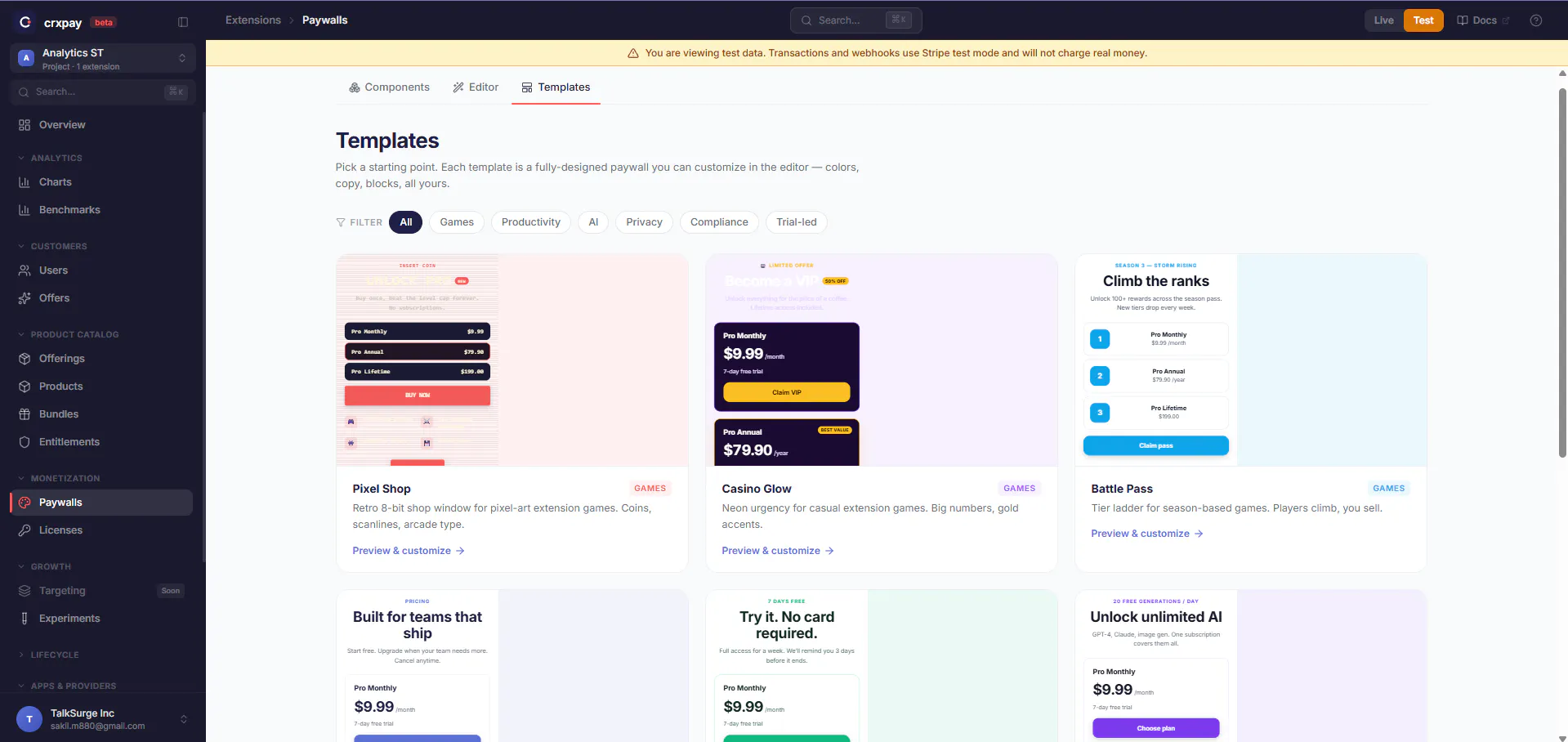Click the Paywalls palette icon

pyautogui.click(x=25, y=503)
